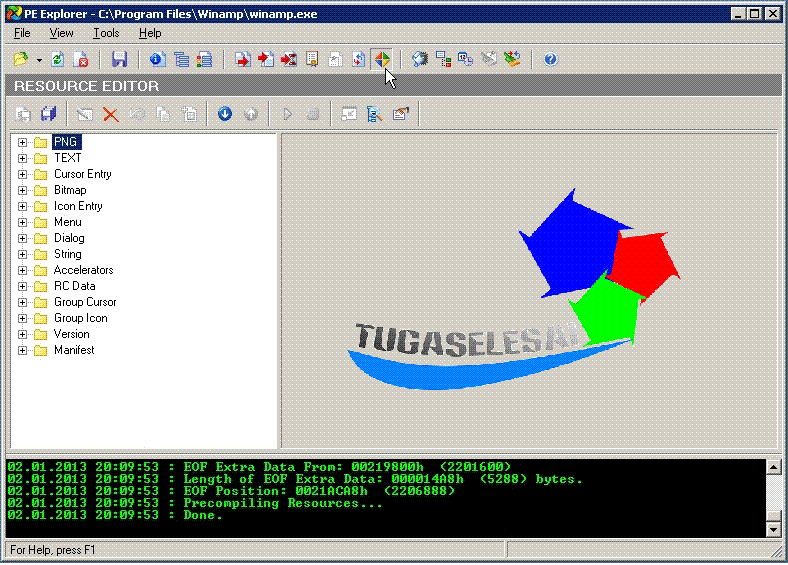Click the greyed-out tool icon after the clock
The height and width of the screenshot is (565, 788).
point(489,59)
